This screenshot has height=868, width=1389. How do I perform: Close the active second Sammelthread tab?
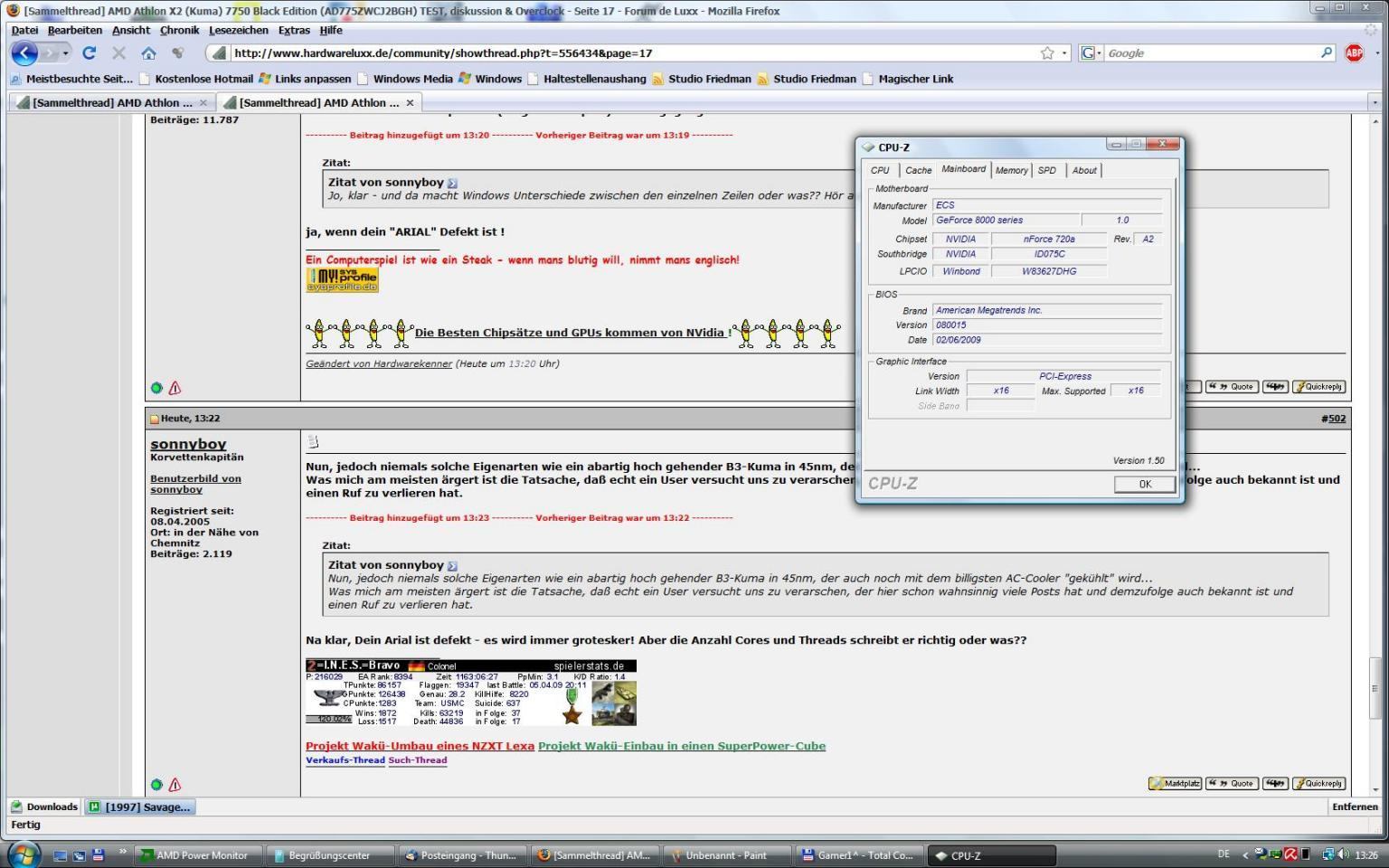410,103
